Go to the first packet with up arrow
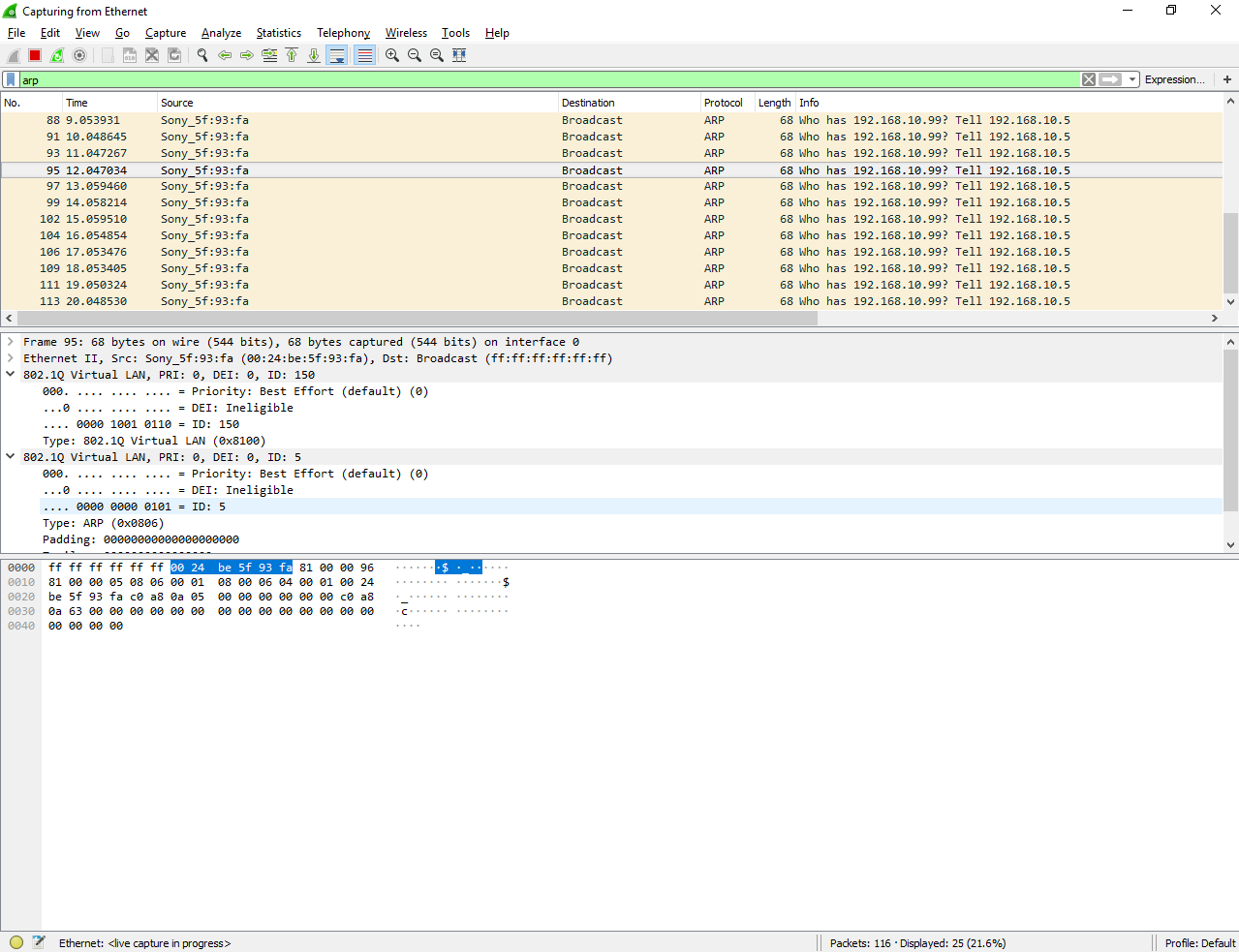Image resolution: width=1239 pixels, height=952 pixels. click(292, 55)
